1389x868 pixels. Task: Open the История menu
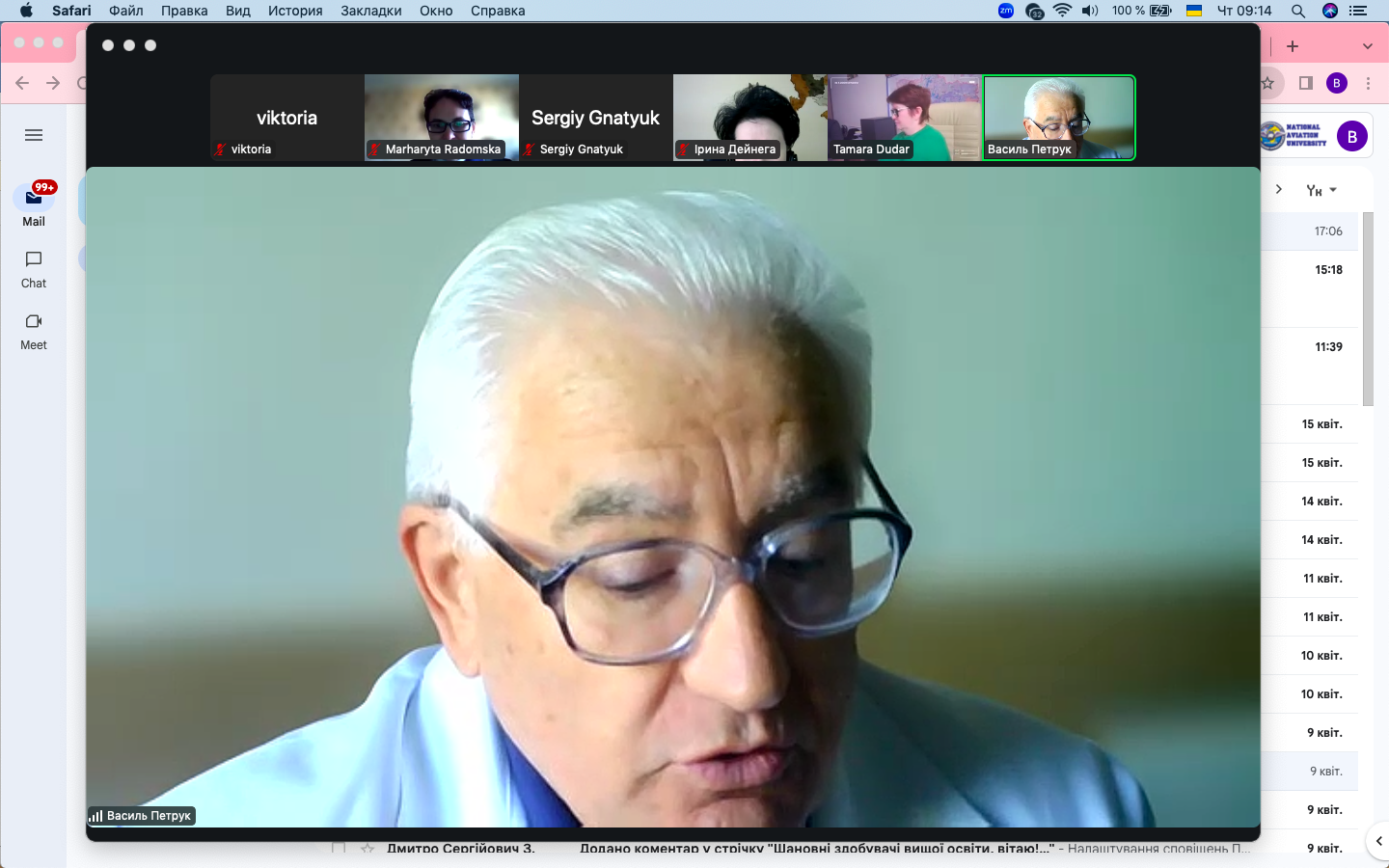click(x=295, y=11)
